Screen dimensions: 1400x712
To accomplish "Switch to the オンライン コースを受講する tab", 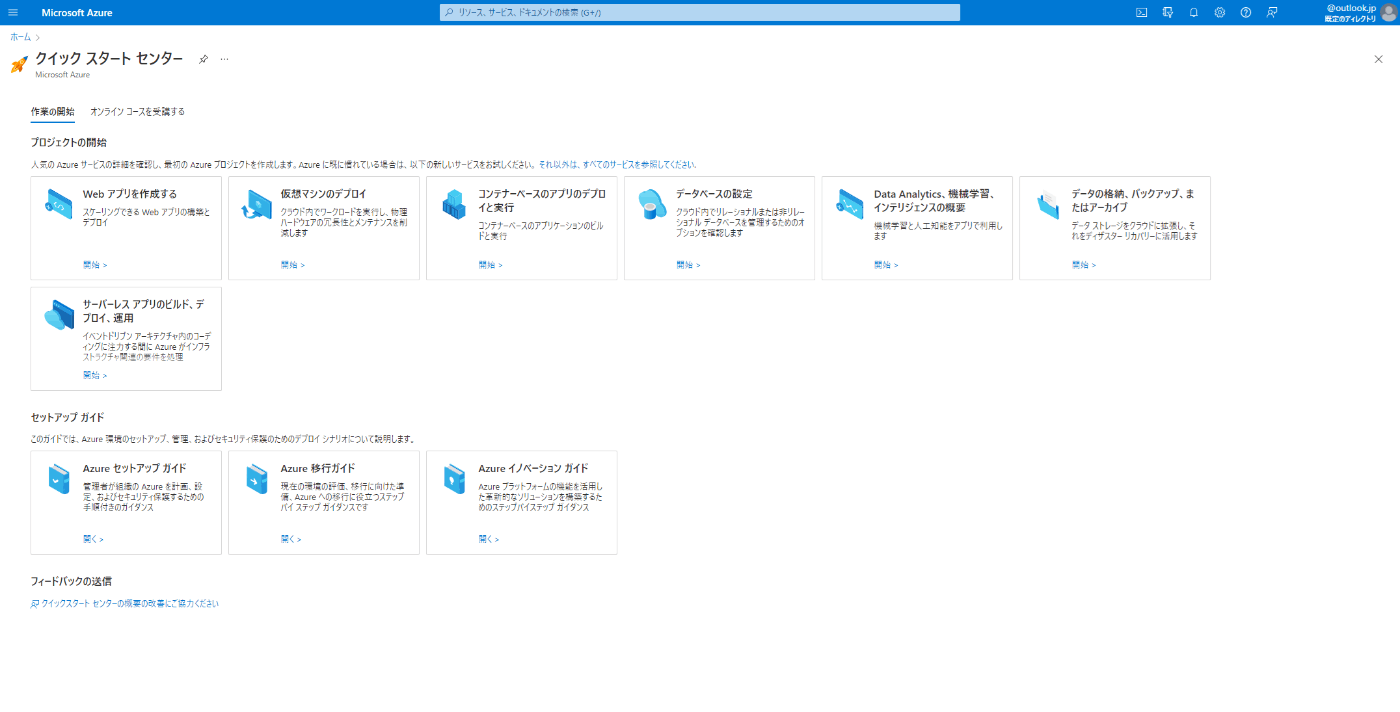I will pos(137,112).
